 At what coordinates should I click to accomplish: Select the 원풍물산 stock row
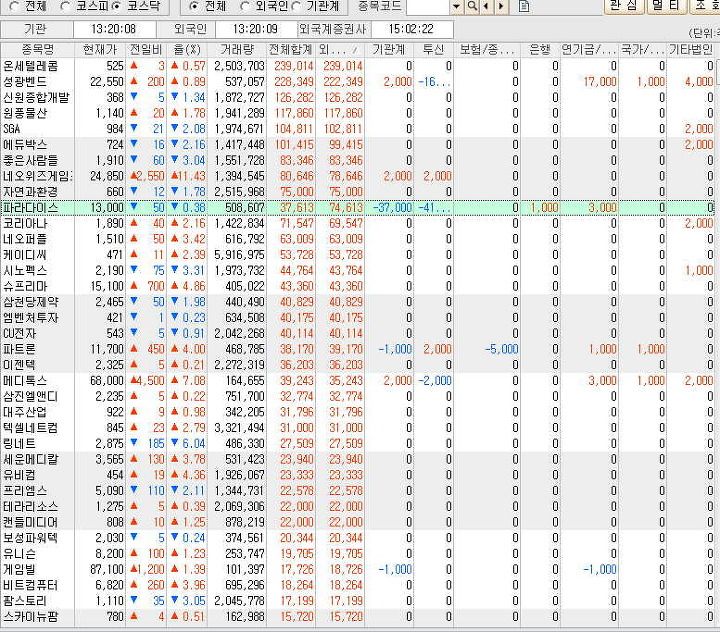click(x=358, y=113)
